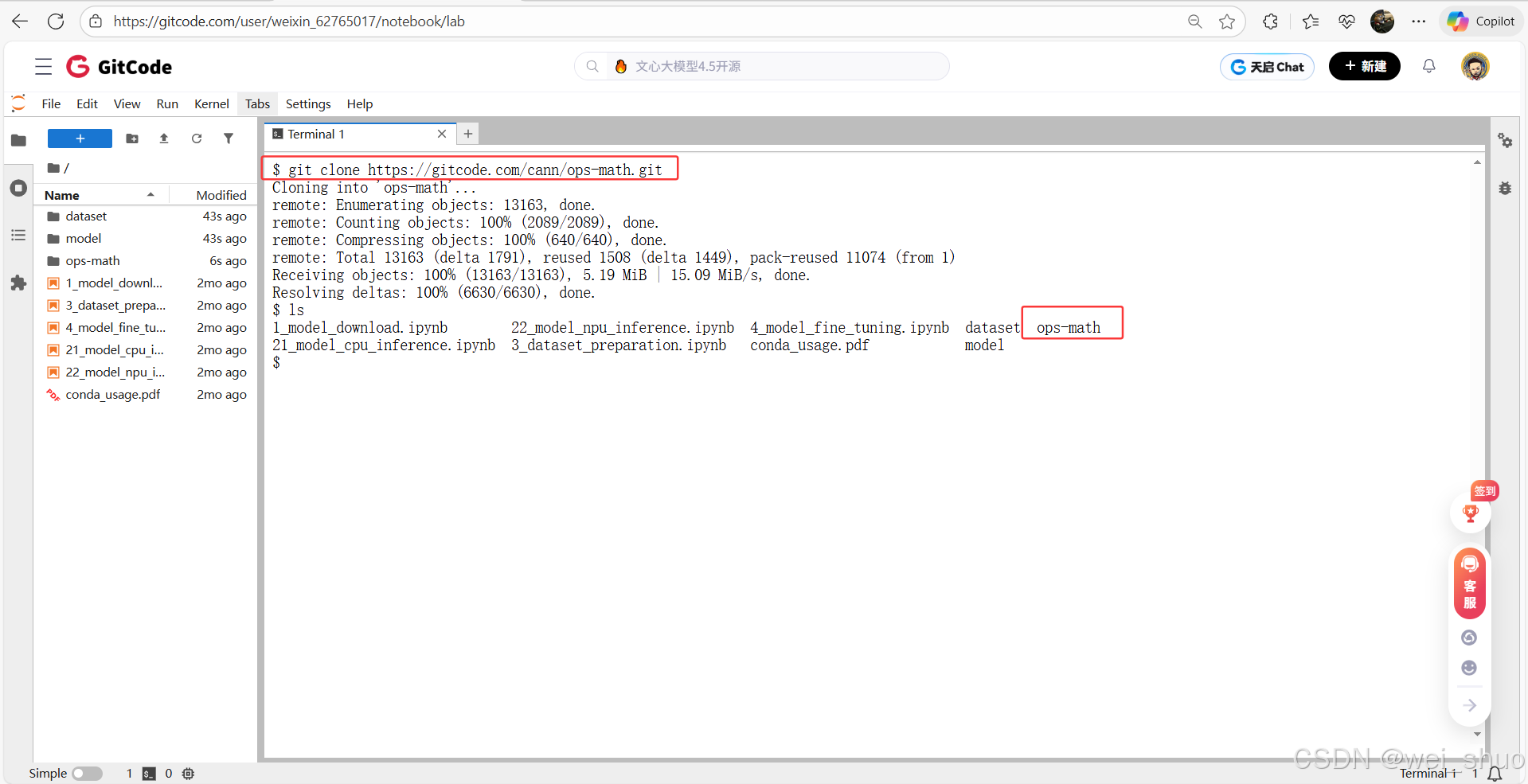
Task: Click the kernel status gear icon
Action: 189,774
